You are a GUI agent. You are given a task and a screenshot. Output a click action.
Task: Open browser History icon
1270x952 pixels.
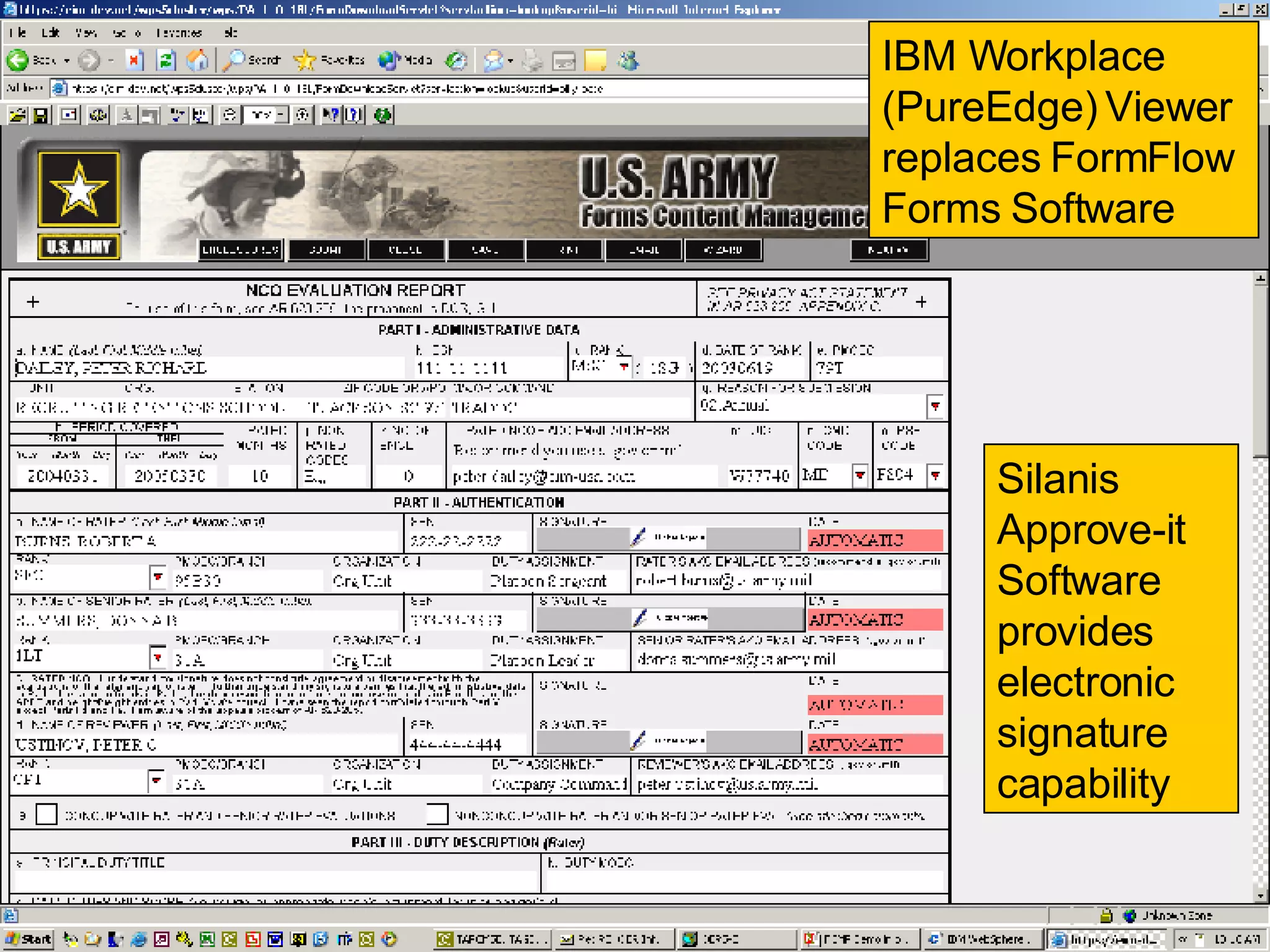click(x=456, y=60)
